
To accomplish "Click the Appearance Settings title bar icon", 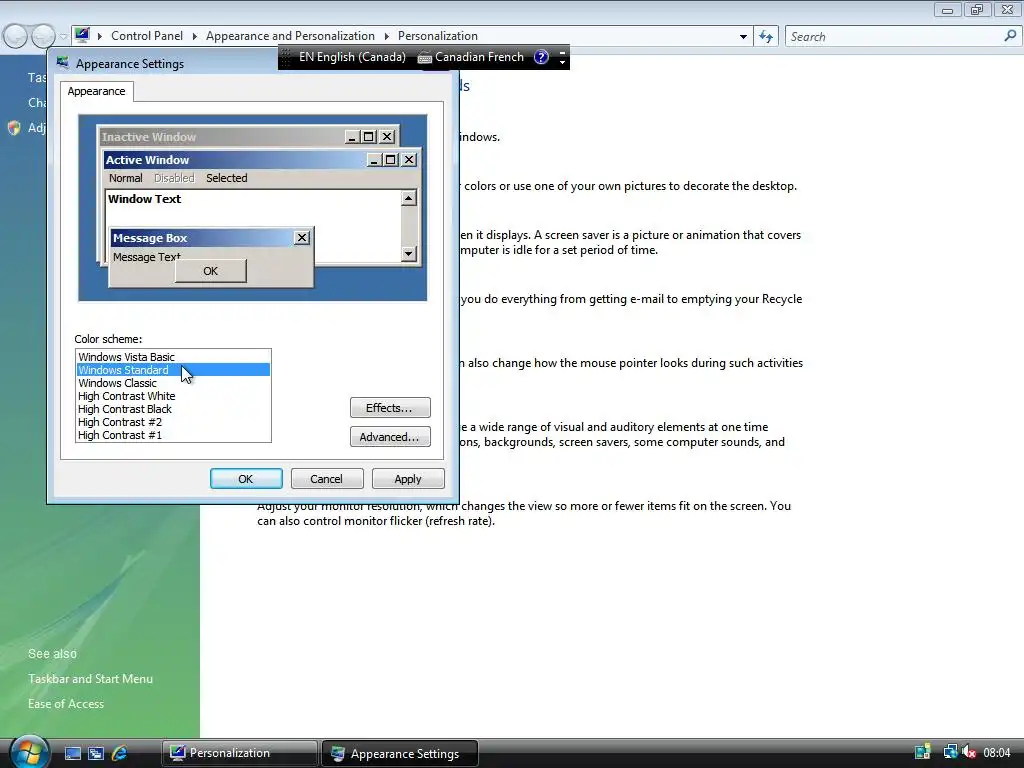I will 63,63.
